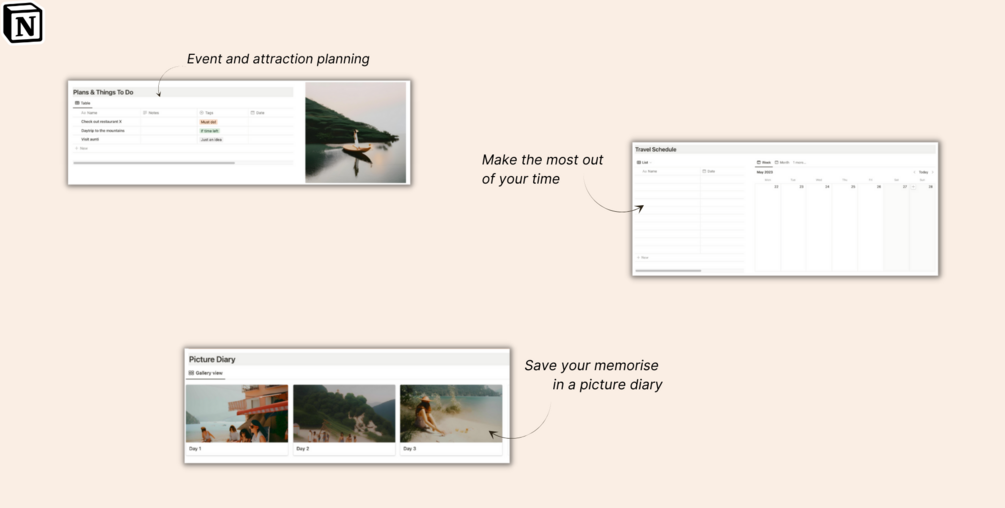Go to next week with right chevron
Viewport: 1005px width, 508px height.
click(x=933, y=172)
